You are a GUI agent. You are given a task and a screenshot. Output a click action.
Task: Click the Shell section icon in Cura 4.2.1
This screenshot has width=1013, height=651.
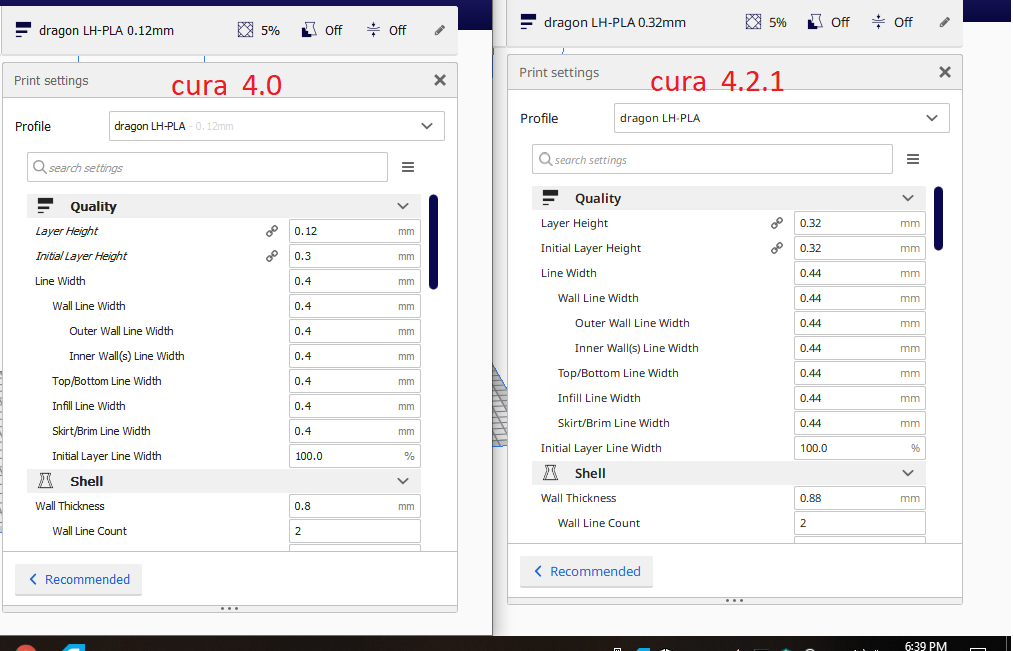pyautogui.click(x=550, y=473)
